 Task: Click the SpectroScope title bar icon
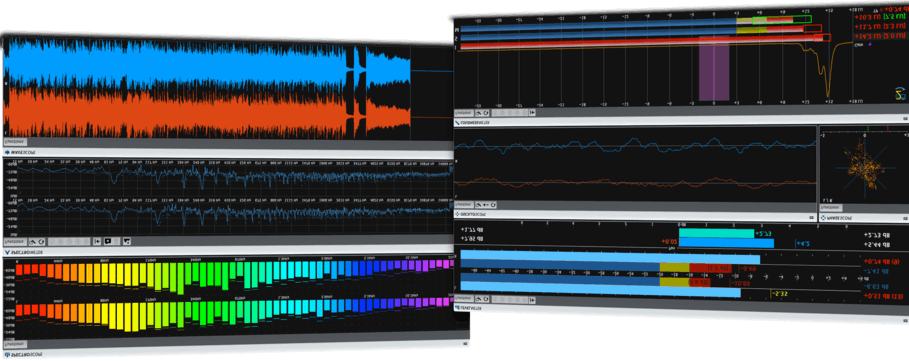8,355
